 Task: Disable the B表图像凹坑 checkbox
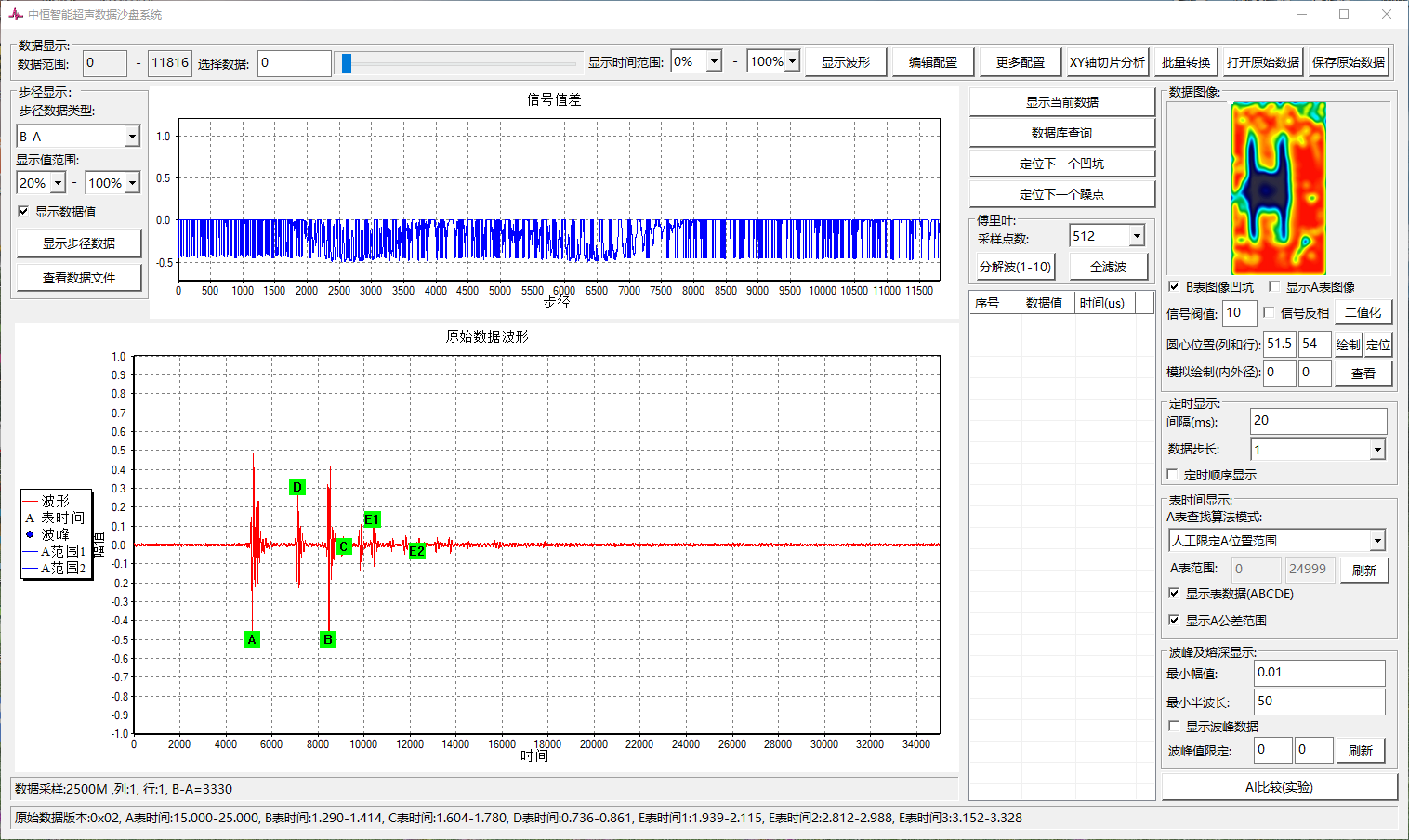coord(1174,287)
